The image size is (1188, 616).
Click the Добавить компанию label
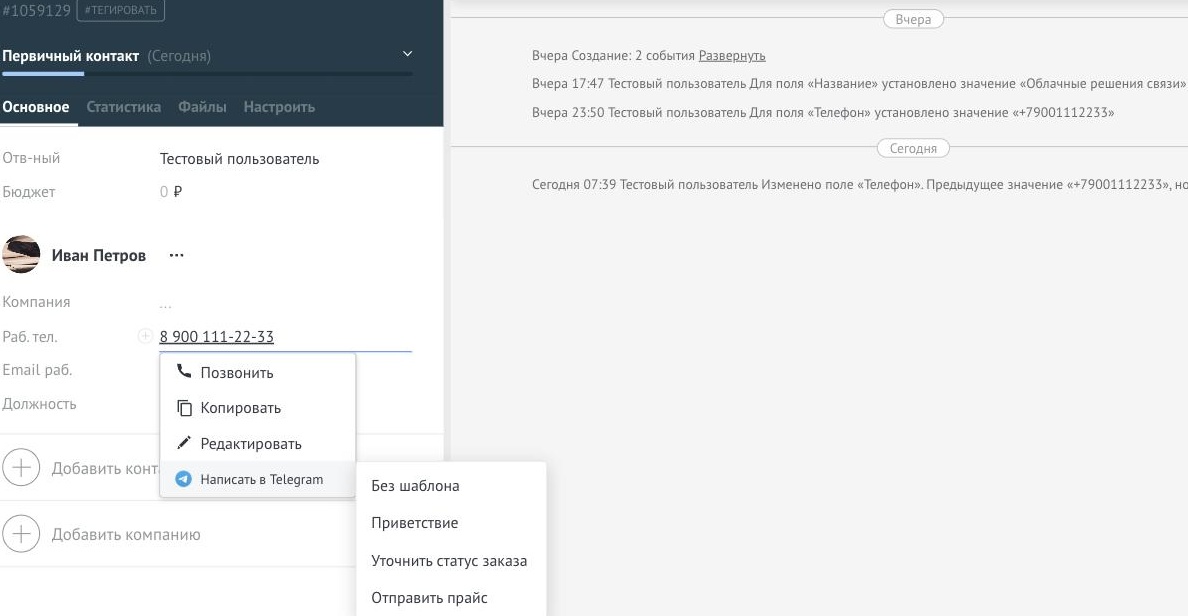coord(126,534)
